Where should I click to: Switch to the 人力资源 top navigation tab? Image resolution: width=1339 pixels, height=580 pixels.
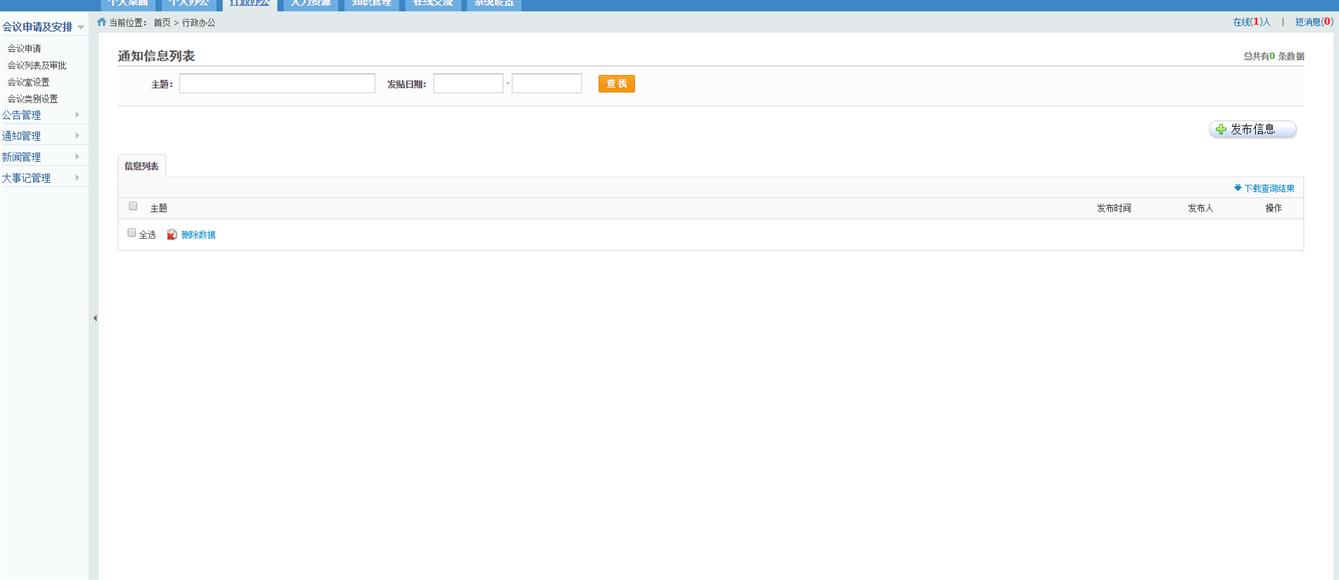pyautogui.click(x=310, y=3)
